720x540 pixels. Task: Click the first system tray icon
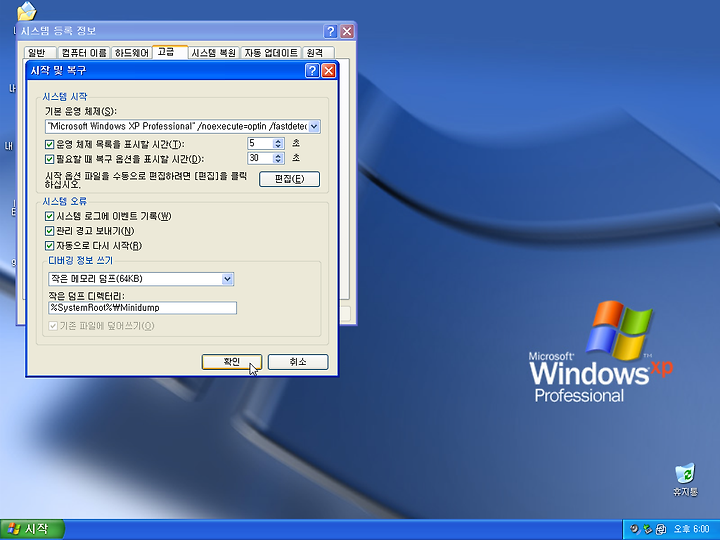pos(635,529)
